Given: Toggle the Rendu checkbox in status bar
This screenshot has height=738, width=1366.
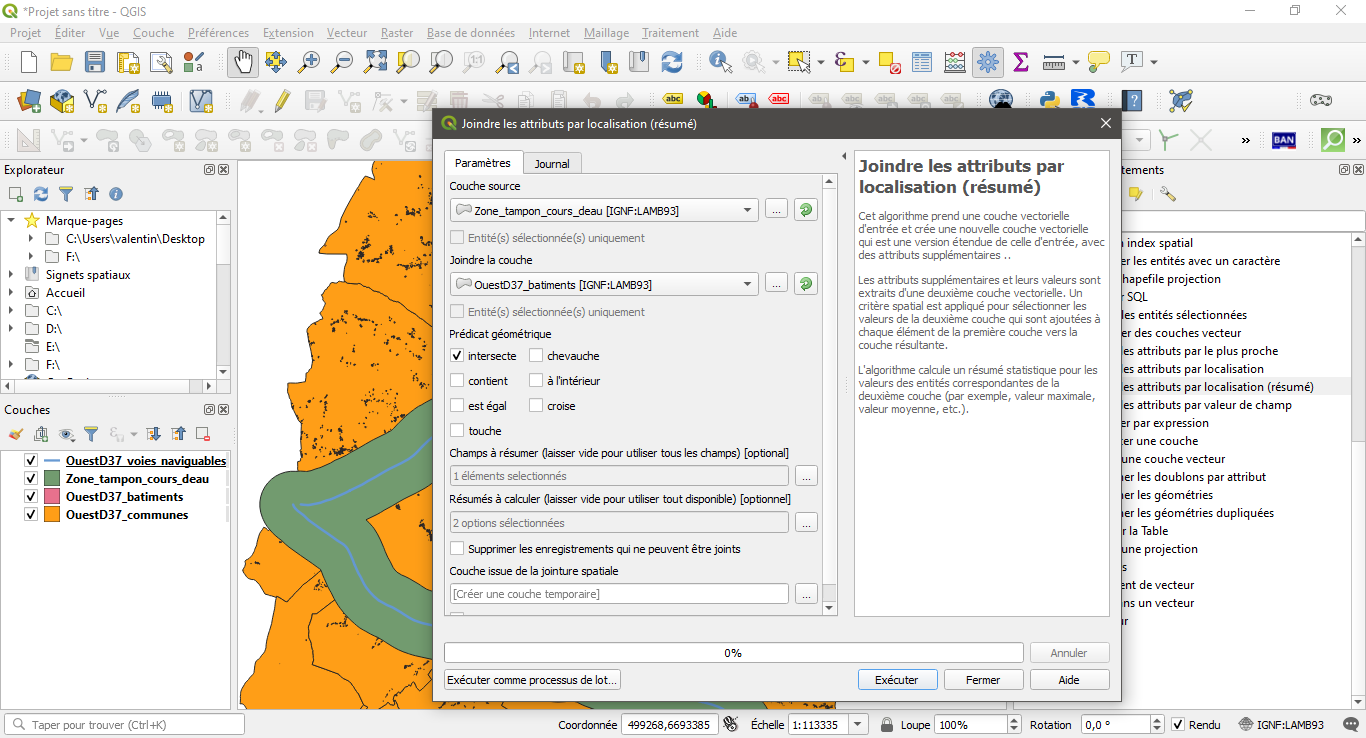Looking at the screenshot, I should (x=1178, y=725).
